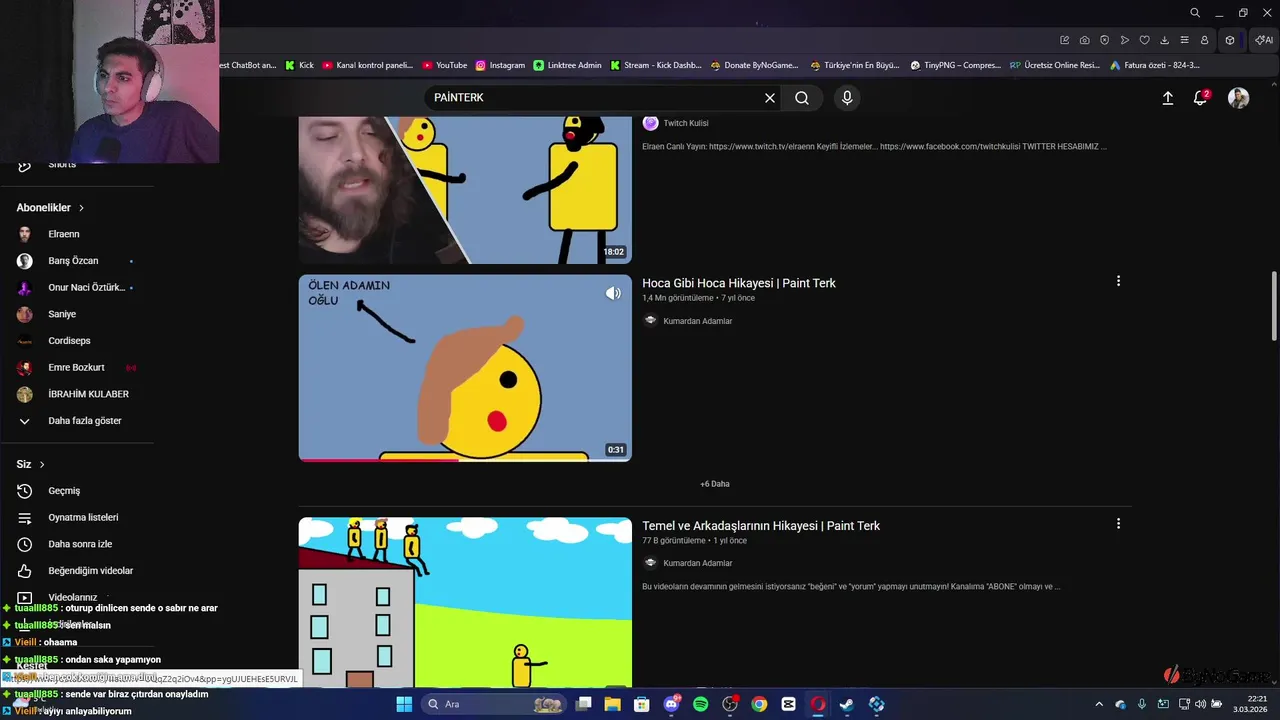This screenshot has height=720, width=1280.
Task: Unmute preview on Ölen Adamın Oğlu thumbnail
Action: coord(613,293)
